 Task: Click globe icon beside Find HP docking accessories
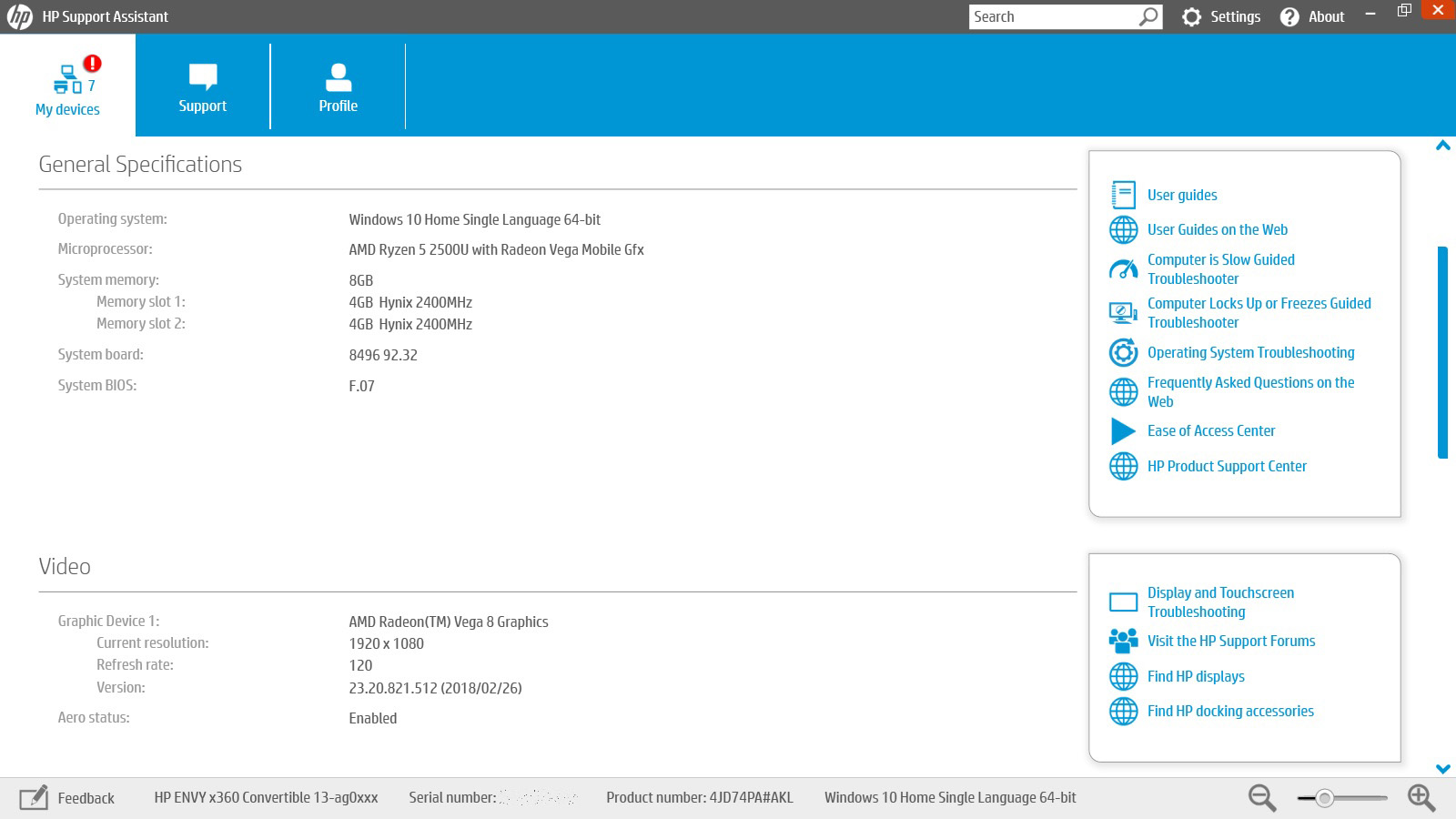coord(1123,711)
